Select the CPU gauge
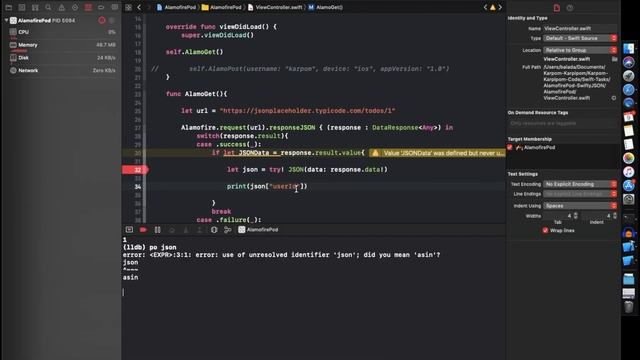Screen dimensions: 640x360 tap(62, 32)
